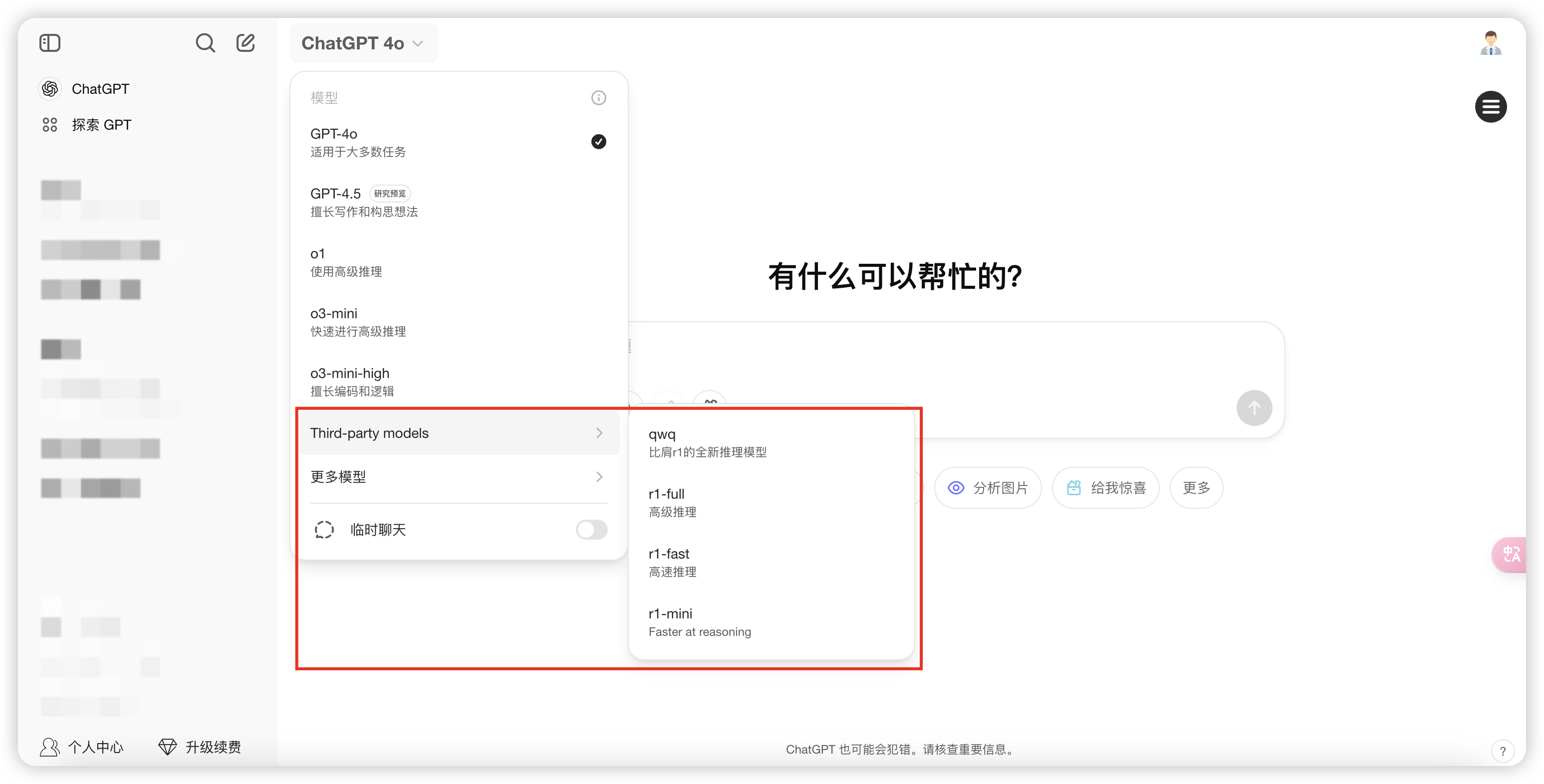This screenshot has height=784, width=1544.
Task: Start a new chat with pencil icon
Action: point(246,43)
